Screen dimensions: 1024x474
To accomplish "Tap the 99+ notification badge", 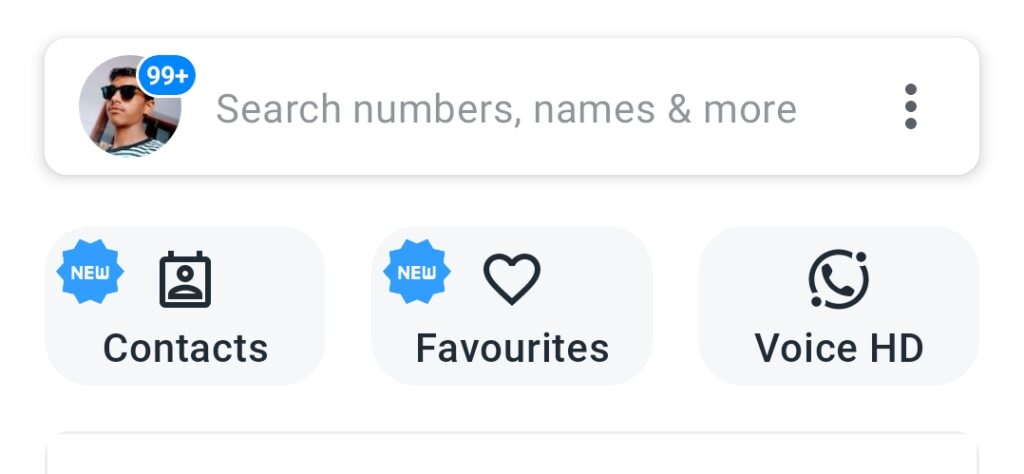I will tap(167, 76).
